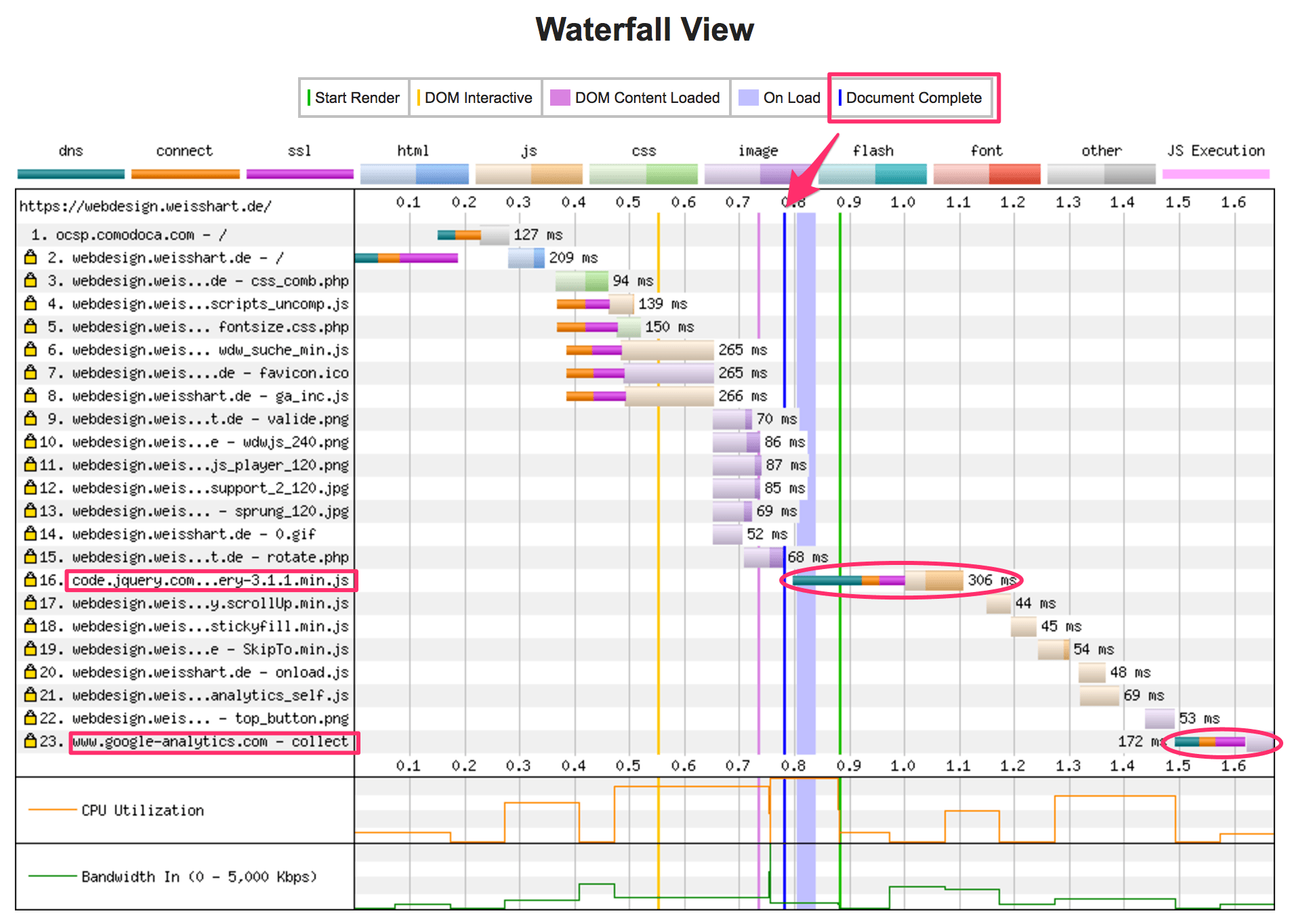The width and height of the screenshot is (1290, 924).
Task: Click the Document Complete legend entry
Action: click(910, 98)
